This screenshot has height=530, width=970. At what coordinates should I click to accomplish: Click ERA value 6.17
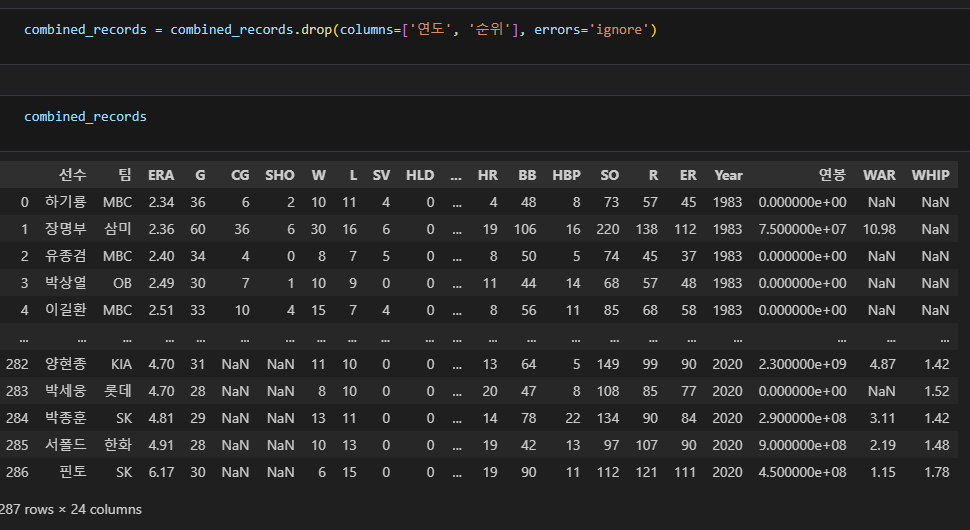click(161, 472)
